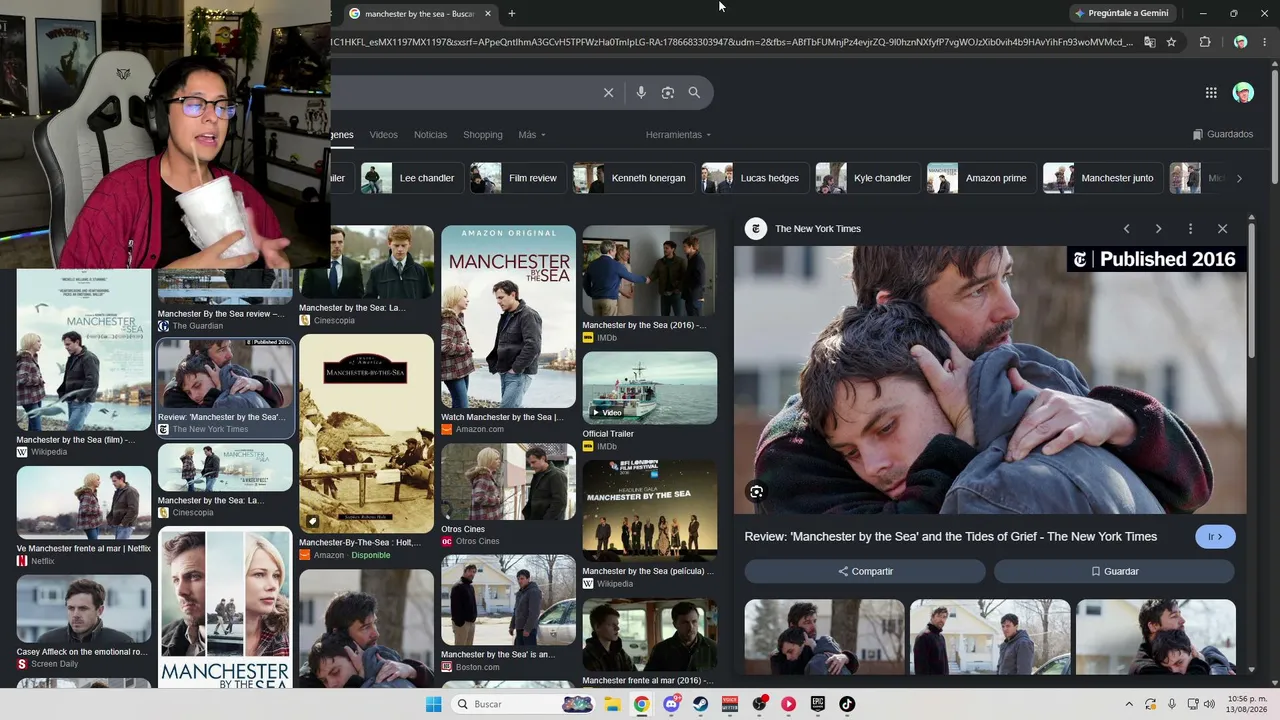Open the Windows Start menu
Image resolution: width=1280 pixels, height=720 pixels.
[433, 704]
